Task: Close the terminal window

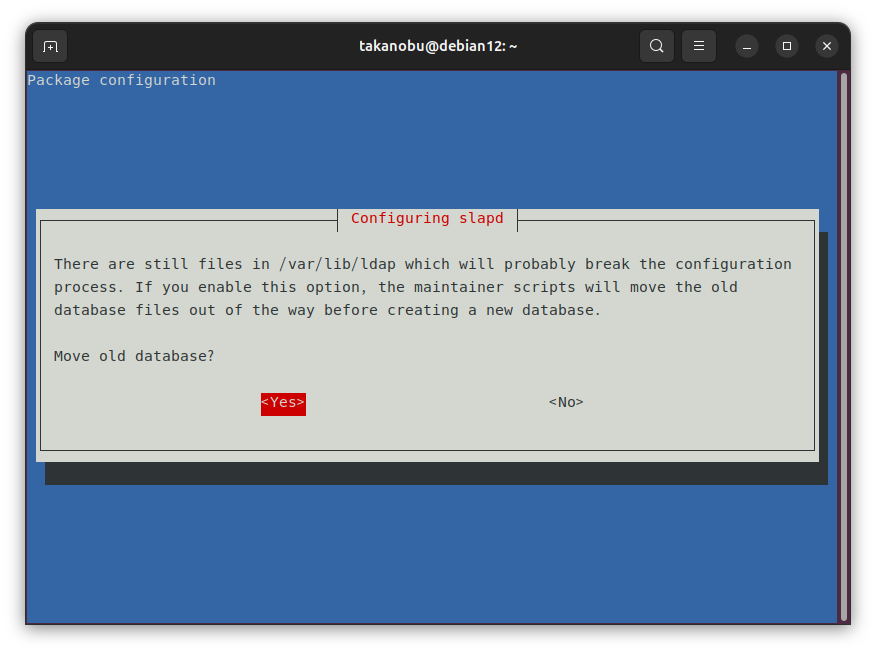Action: (826, 46)
